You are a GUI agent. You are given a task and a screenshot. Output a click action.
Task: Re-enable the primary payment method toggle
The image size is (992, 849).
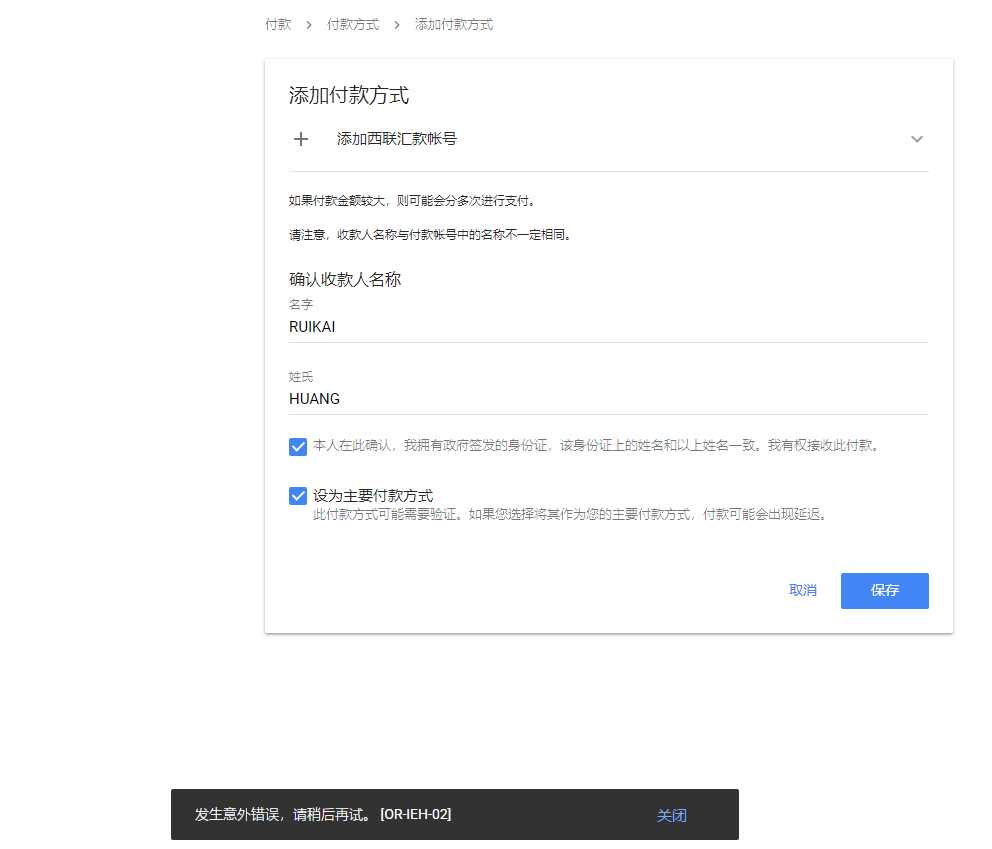(297, 495)
